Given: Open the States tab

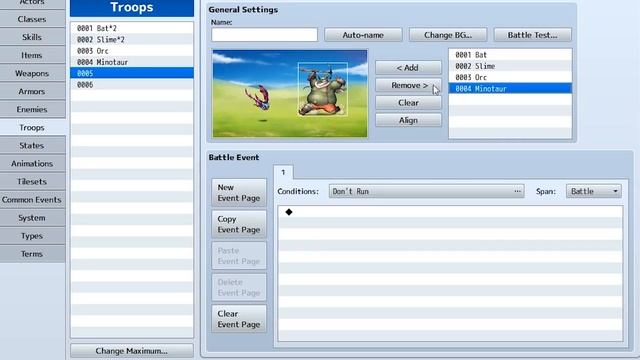Looking at the screenshot, I should pos(32,145).
